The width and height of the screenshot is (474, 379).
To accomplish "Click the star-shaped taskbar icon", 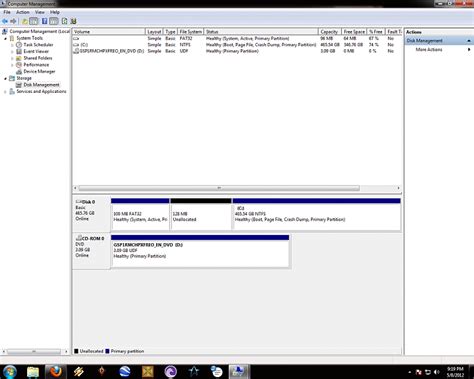I will click(194, 371).
